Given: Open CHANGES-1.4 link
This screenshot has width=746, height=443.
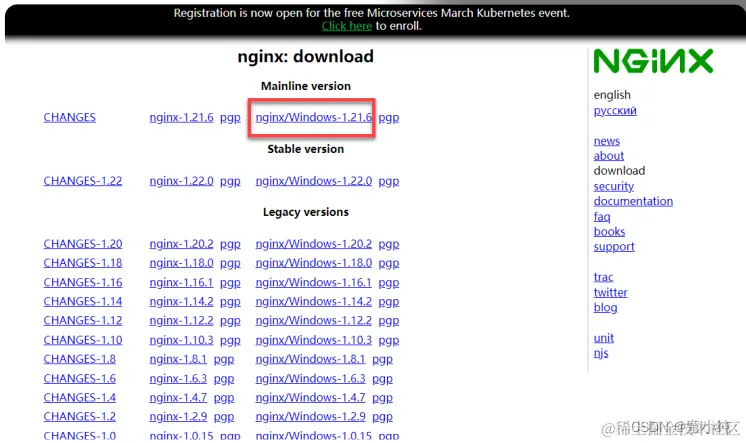Looking at the screenshot, I should (x=79, y=397).
